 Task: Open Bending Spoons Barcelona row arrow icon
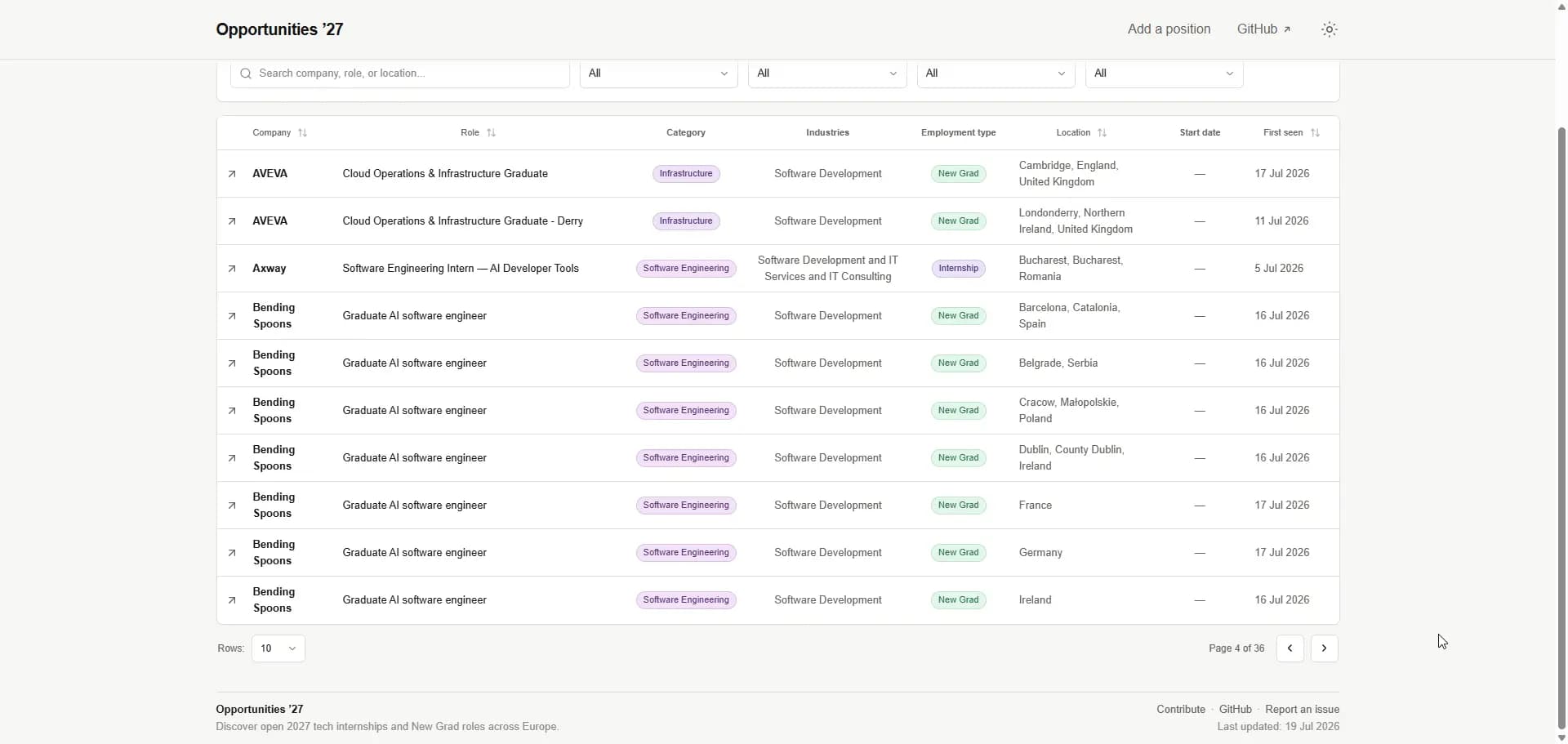point(232,316)
